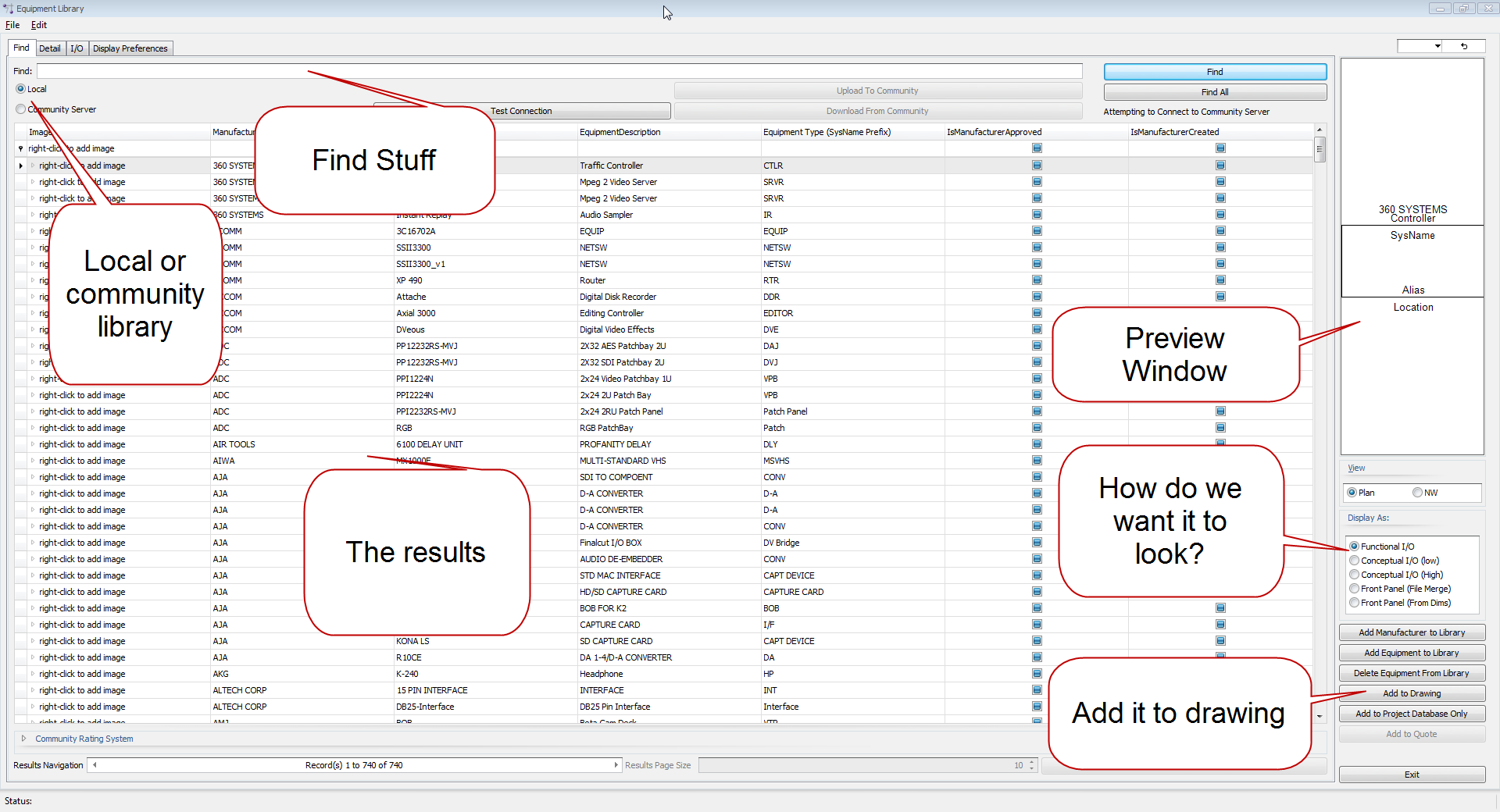Toggle IsManufacturerApproved for the PROFANITY DELAY row
Image resolution: width=1500 pixels, height=812 pixels.
[x=1037, y=444]
